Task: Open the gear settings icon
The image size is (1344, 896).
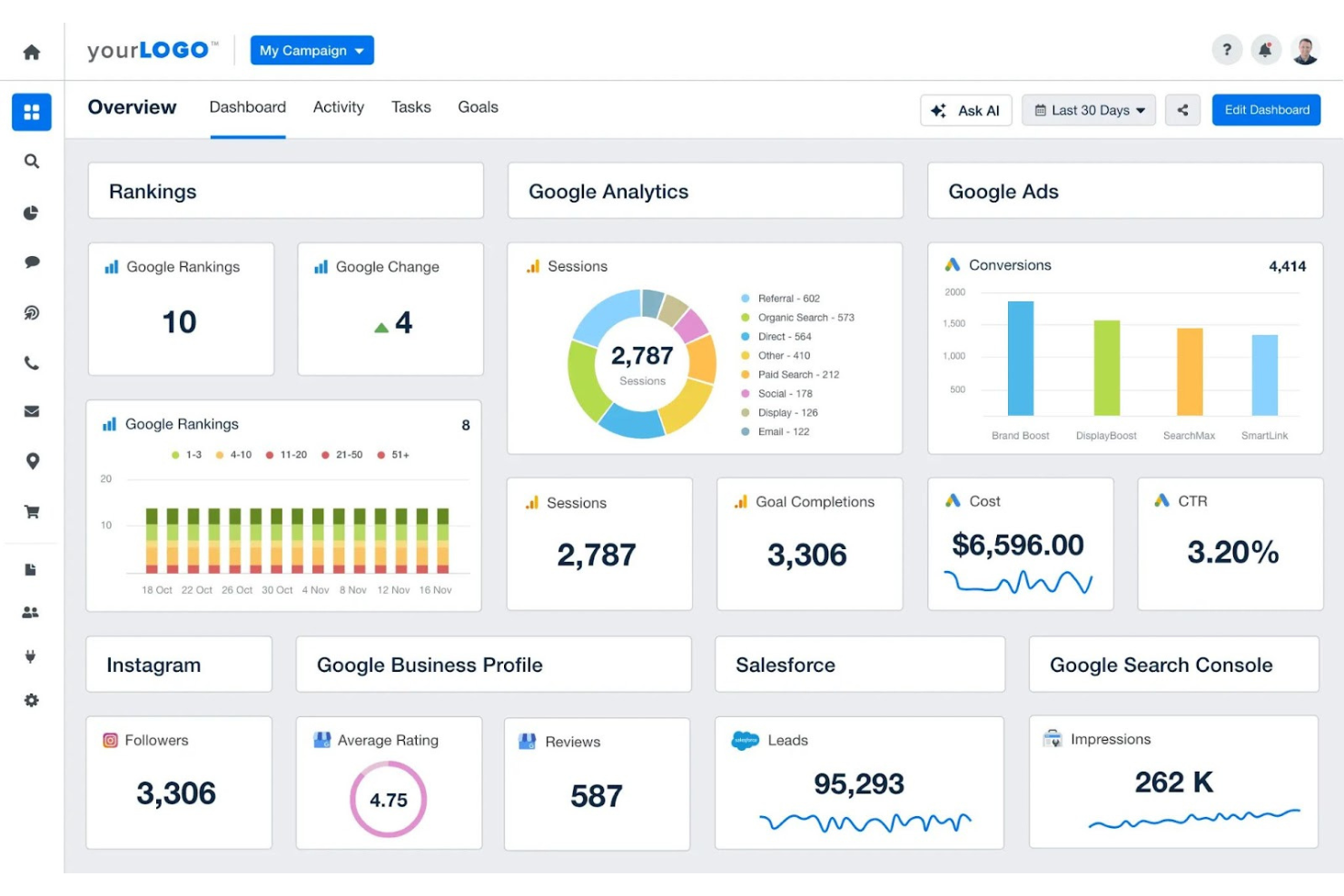Action: click(x=32, y=700)
